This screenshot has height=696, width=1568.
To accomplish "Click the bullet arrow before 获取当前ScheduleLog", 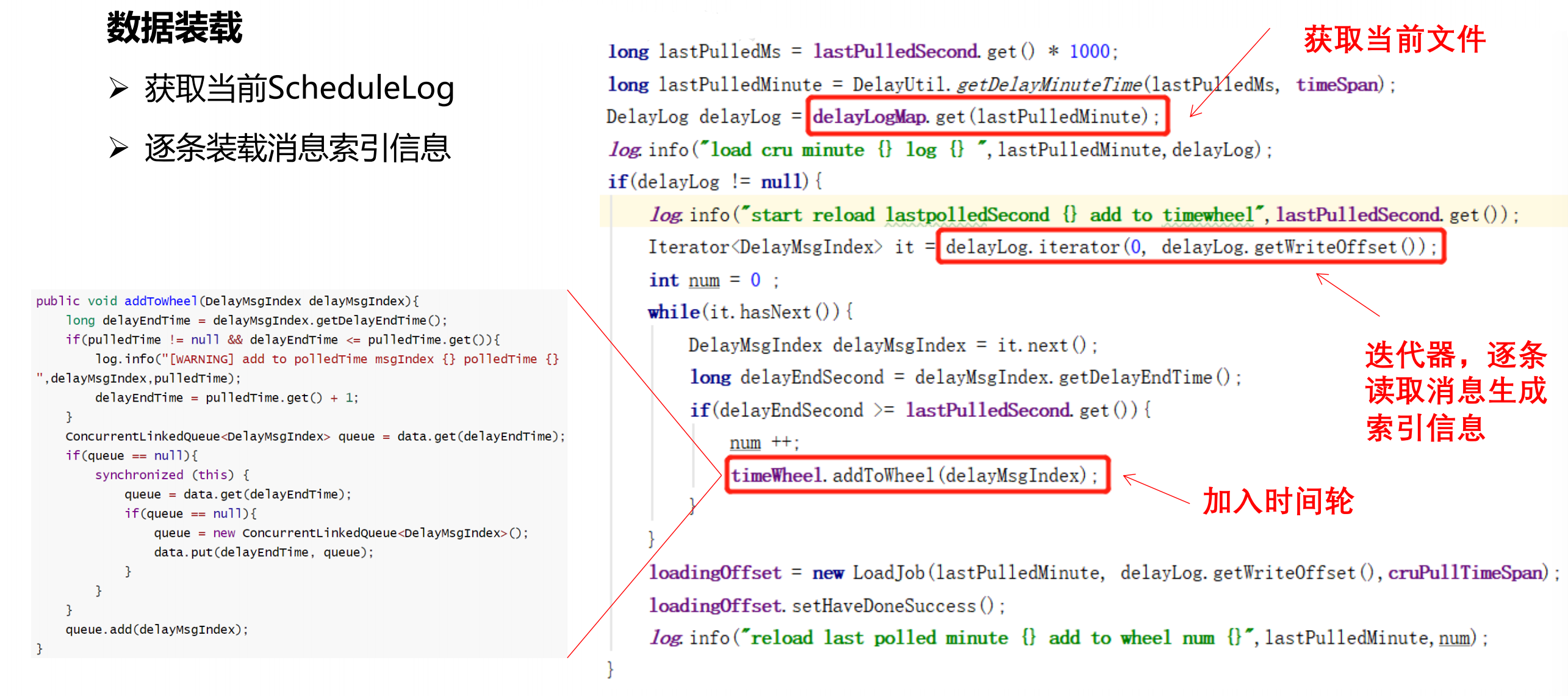I will [118, 89].
